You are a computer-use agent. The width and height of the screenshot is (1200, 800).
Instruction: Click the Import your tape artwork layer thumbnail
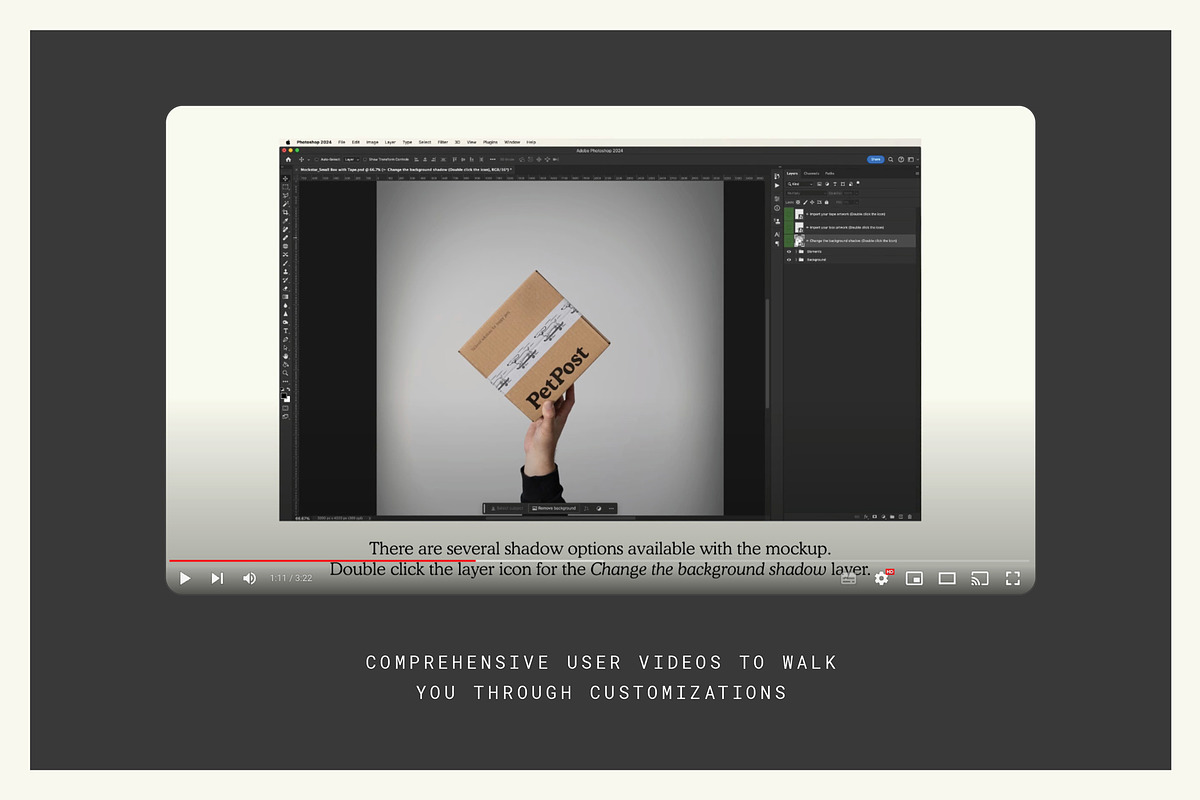pos(799,214)
